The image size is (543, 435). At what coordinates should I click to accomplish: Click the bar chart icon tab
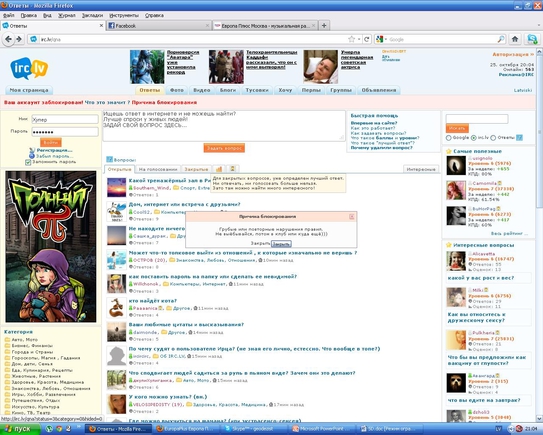(219, 169)
